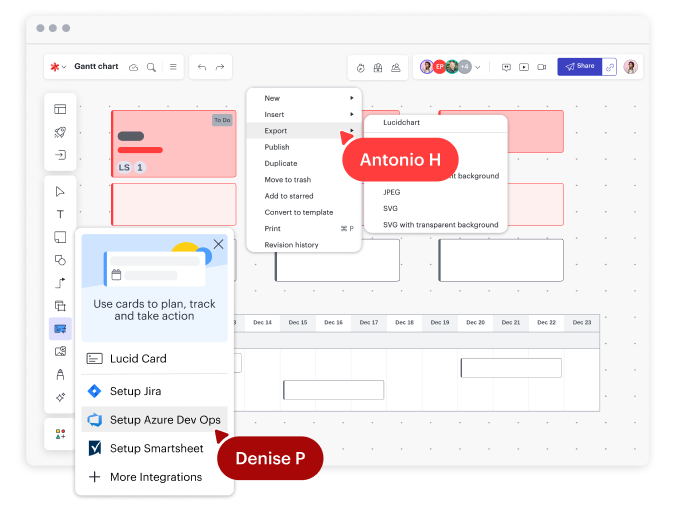The width and height of the screenshot is (680, 510).
Task: Click the Dec 20 timeline date header
Action: click(475, 323)
